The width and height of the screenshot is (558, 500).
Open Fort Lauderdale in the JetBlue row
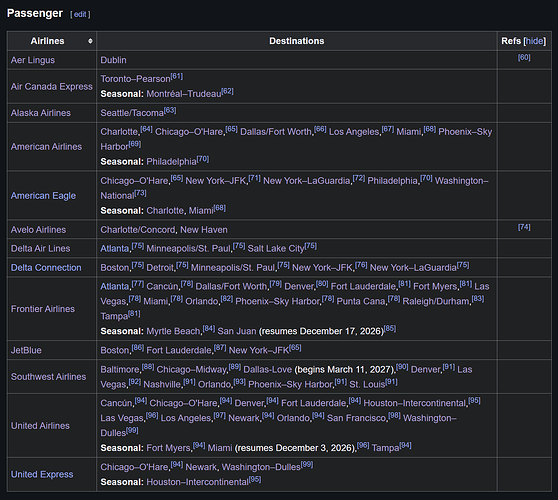(x=179, y=350)
